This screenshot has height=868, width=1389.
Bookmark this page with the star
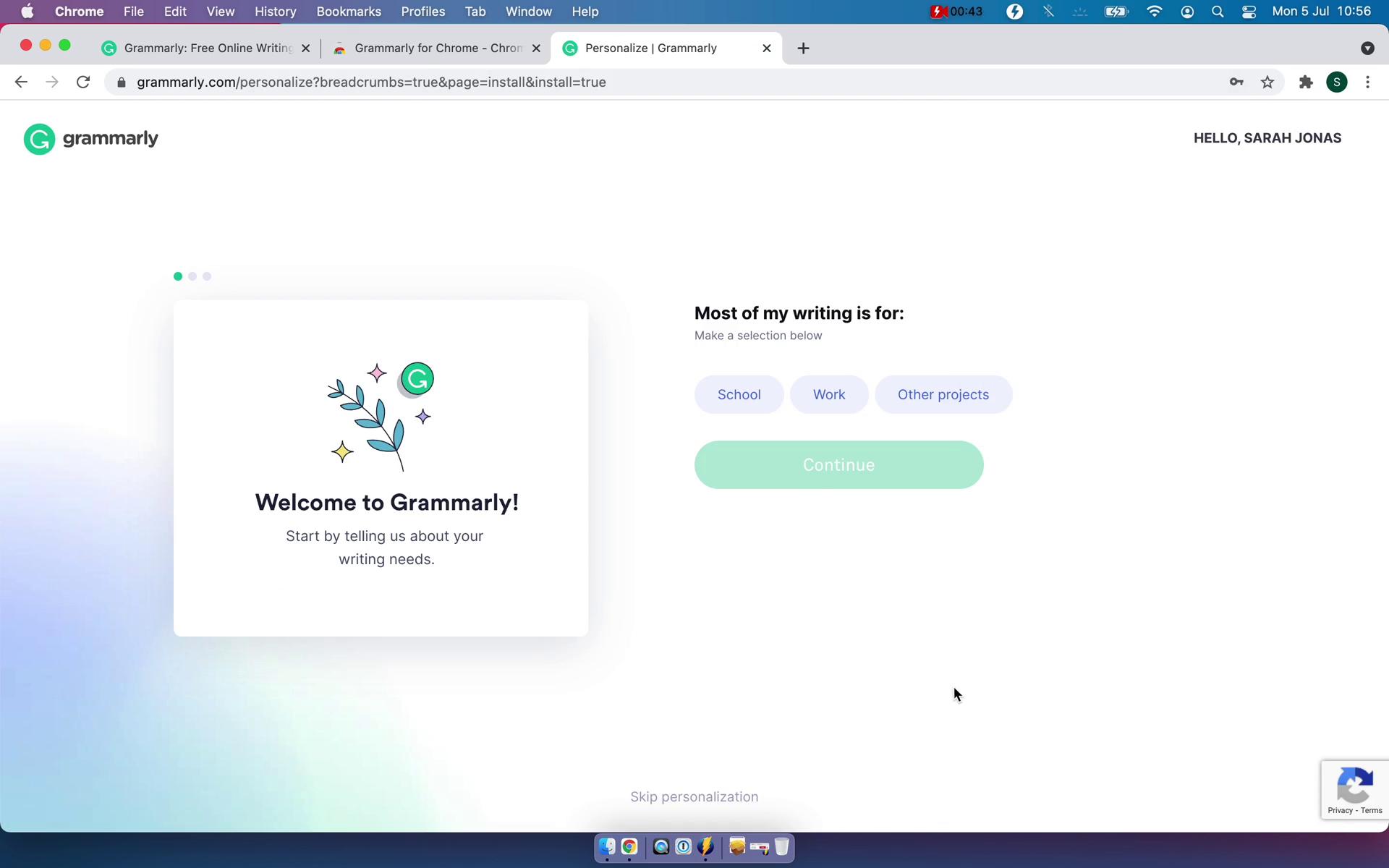pos(1267,82)
